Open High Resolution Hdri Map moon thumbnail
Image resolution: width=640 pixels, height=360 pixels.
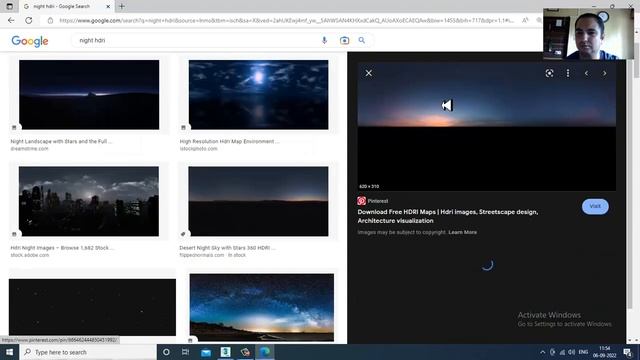[258, 95]
